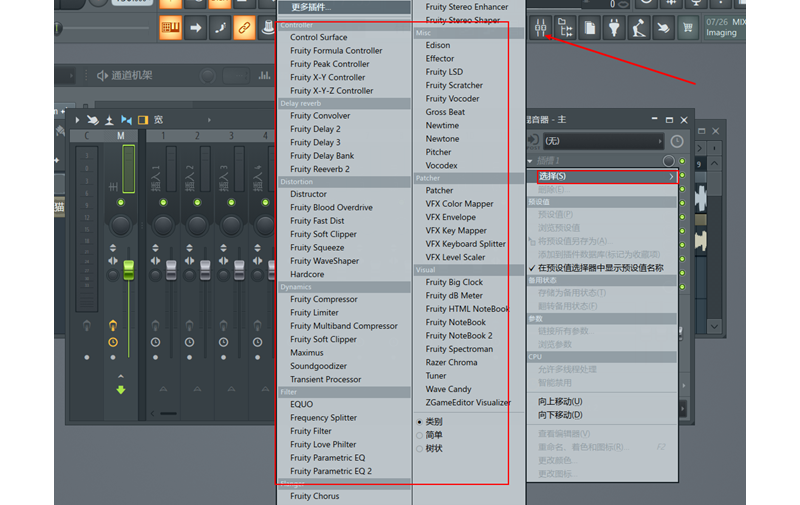The width and height of the screenshot is (800, 505).
Task: Click the pointing hand icon in the main toolbar
Action: coord(663,28)
